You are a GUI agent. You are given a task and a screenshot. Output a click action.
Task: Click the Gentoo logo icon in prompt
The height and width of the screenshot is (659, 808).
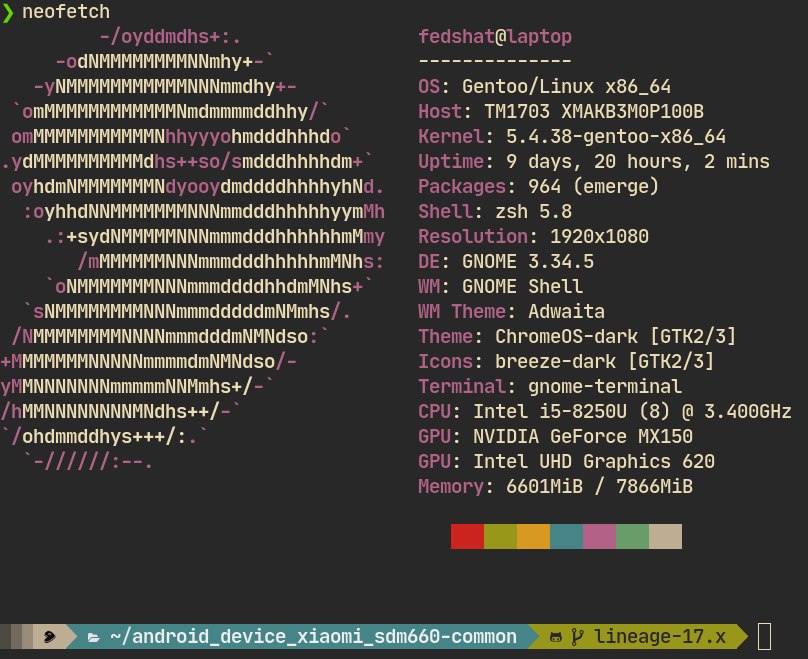coord(49,637)
